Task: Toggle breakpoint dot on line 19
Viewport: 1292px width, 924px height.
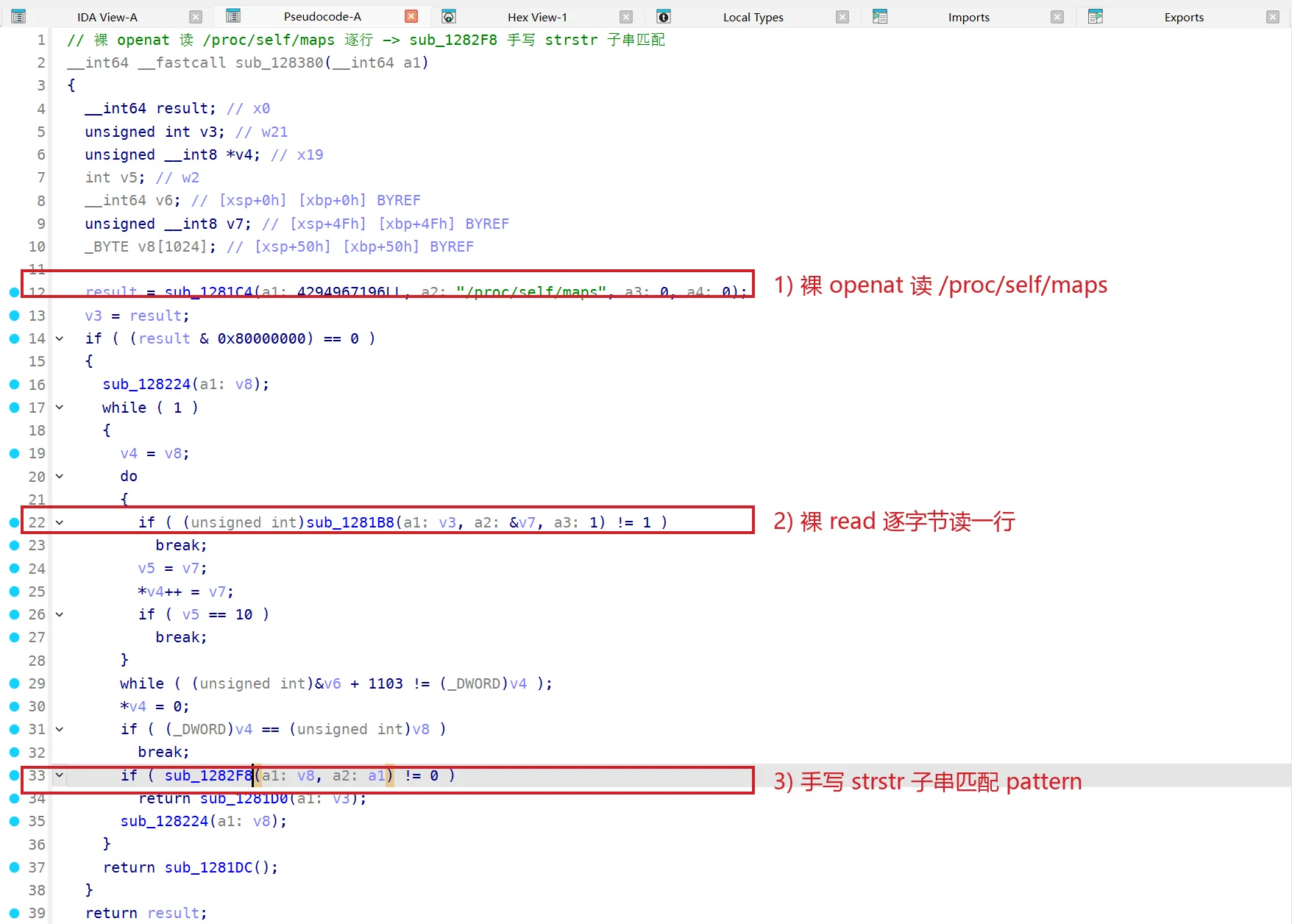Action: [x=14, y=453]
